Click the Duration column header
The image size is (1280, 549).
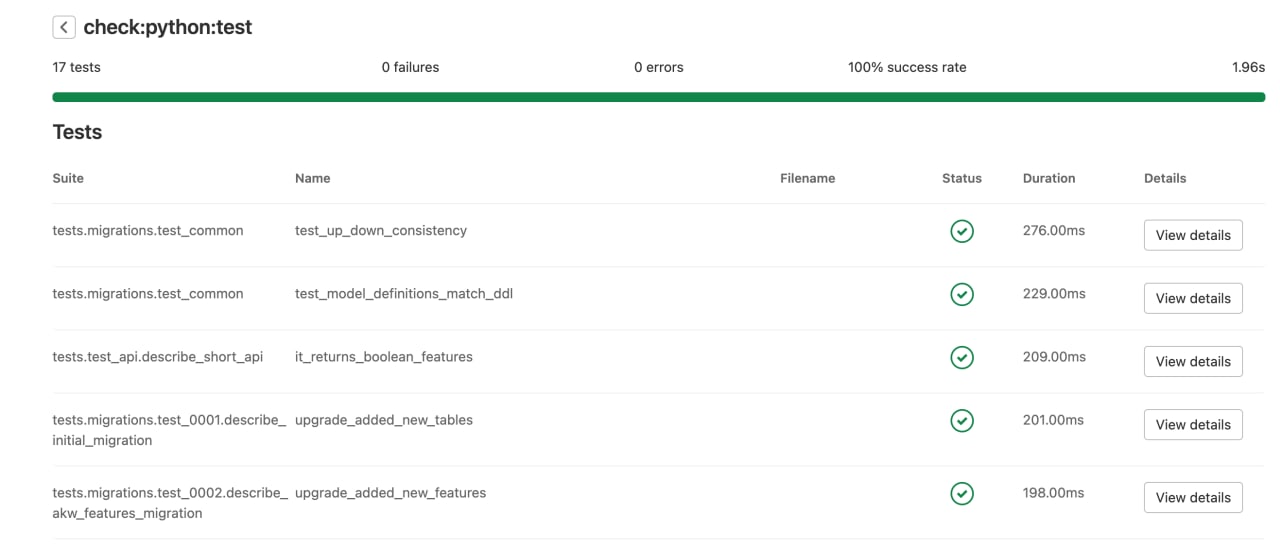coord(1049,178)
